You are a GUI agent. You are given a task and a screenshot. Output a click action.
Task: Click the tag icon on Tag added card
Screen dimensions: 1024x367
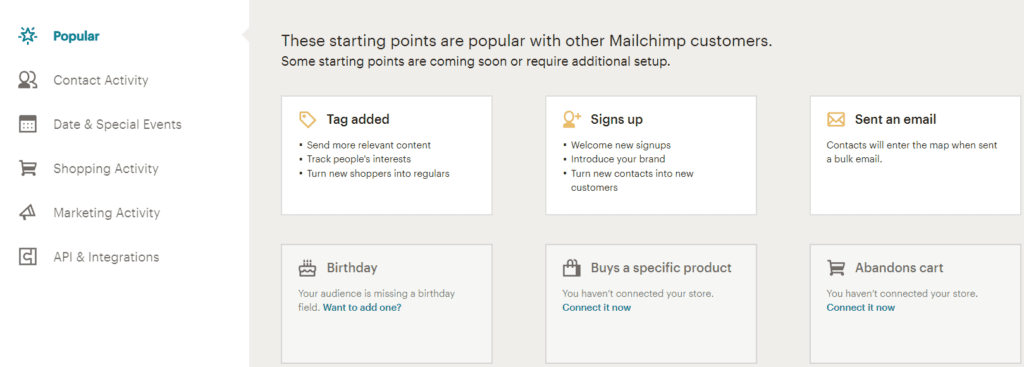307,120
